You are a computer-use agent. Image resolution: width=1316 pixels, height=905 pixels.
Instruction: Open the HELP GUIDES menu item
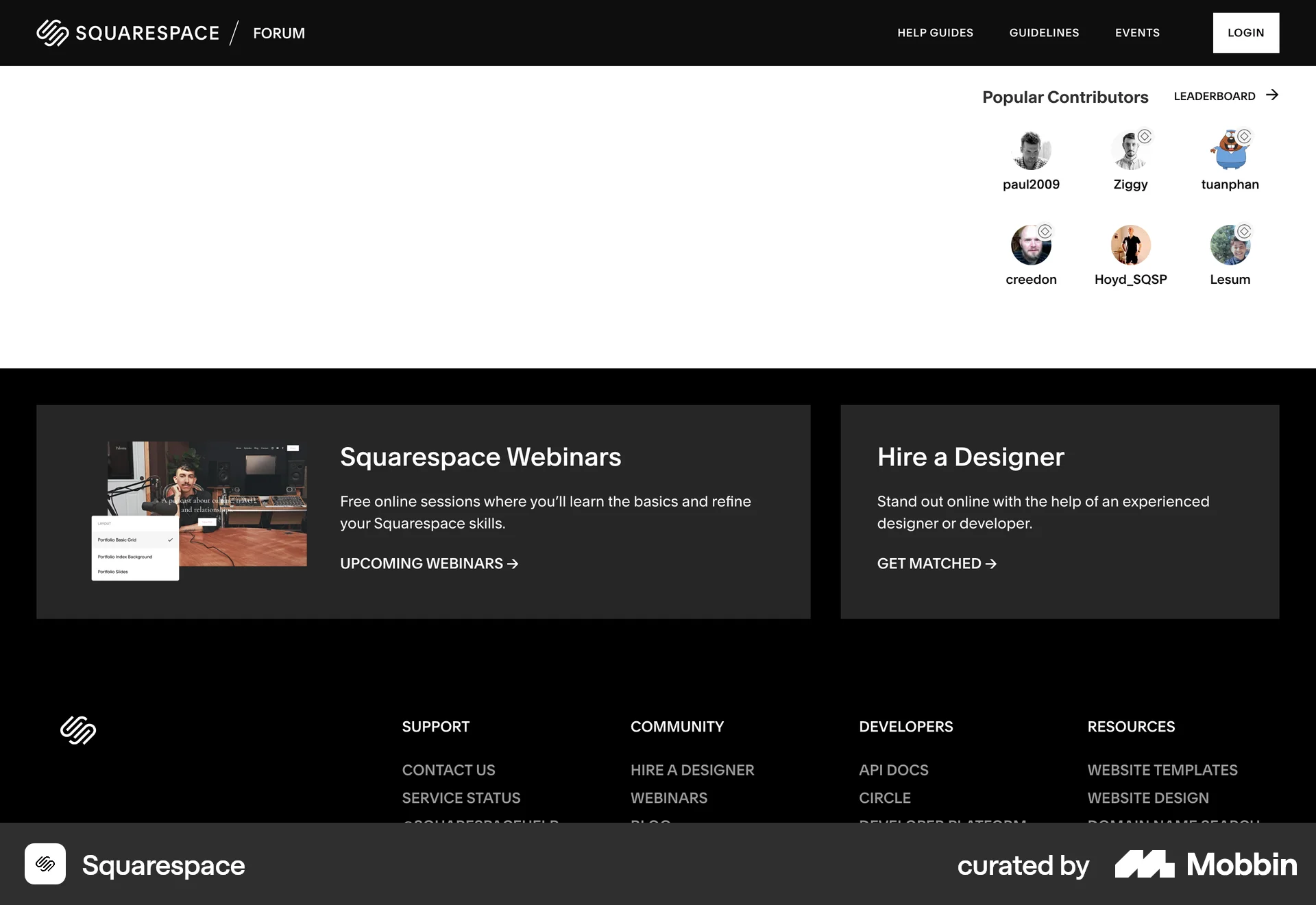[x=935, y=32]
